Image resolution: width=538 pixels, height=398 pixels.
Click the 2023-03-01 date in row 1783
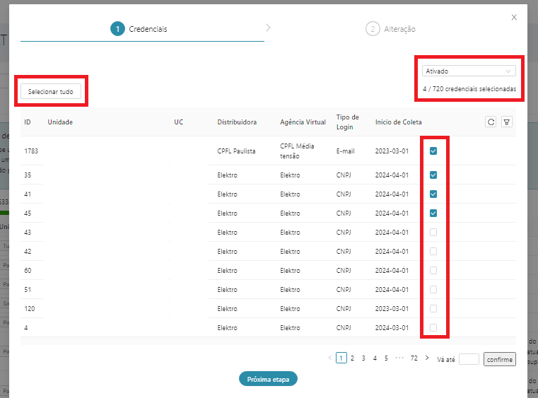(391, 151)
